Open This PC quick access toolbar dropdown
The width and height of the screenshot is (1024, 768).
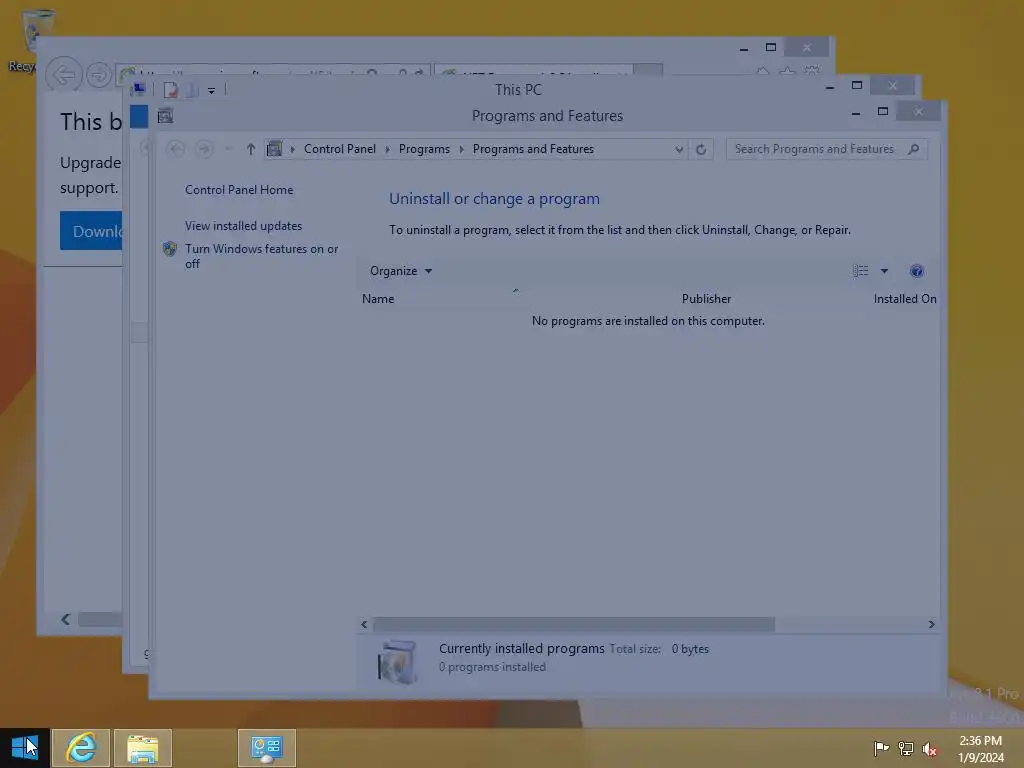tap(211, 91)
